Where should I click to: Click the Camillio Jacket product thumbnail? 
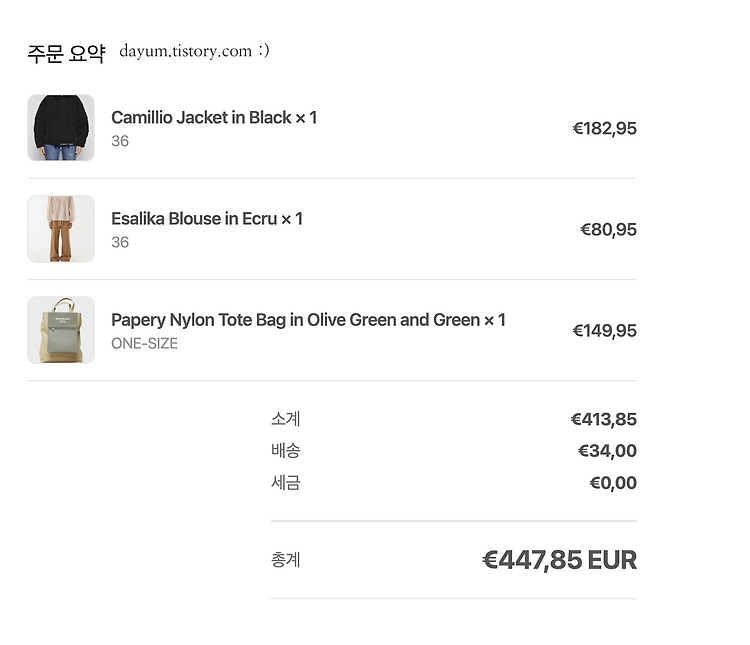(61, 128)
